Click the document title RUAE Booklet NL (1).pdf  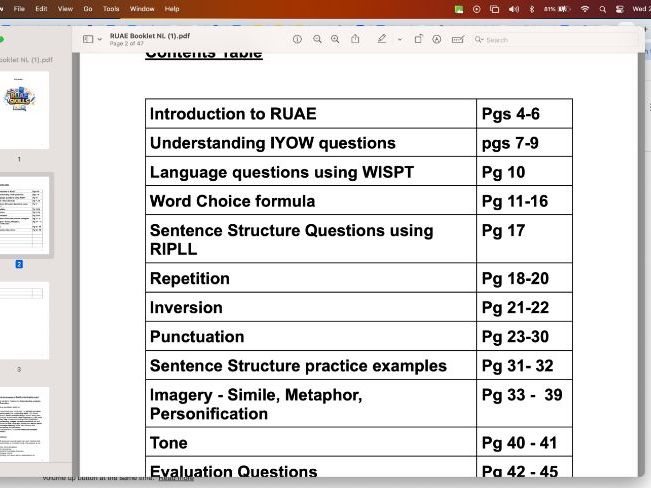(x=150, y=36)
